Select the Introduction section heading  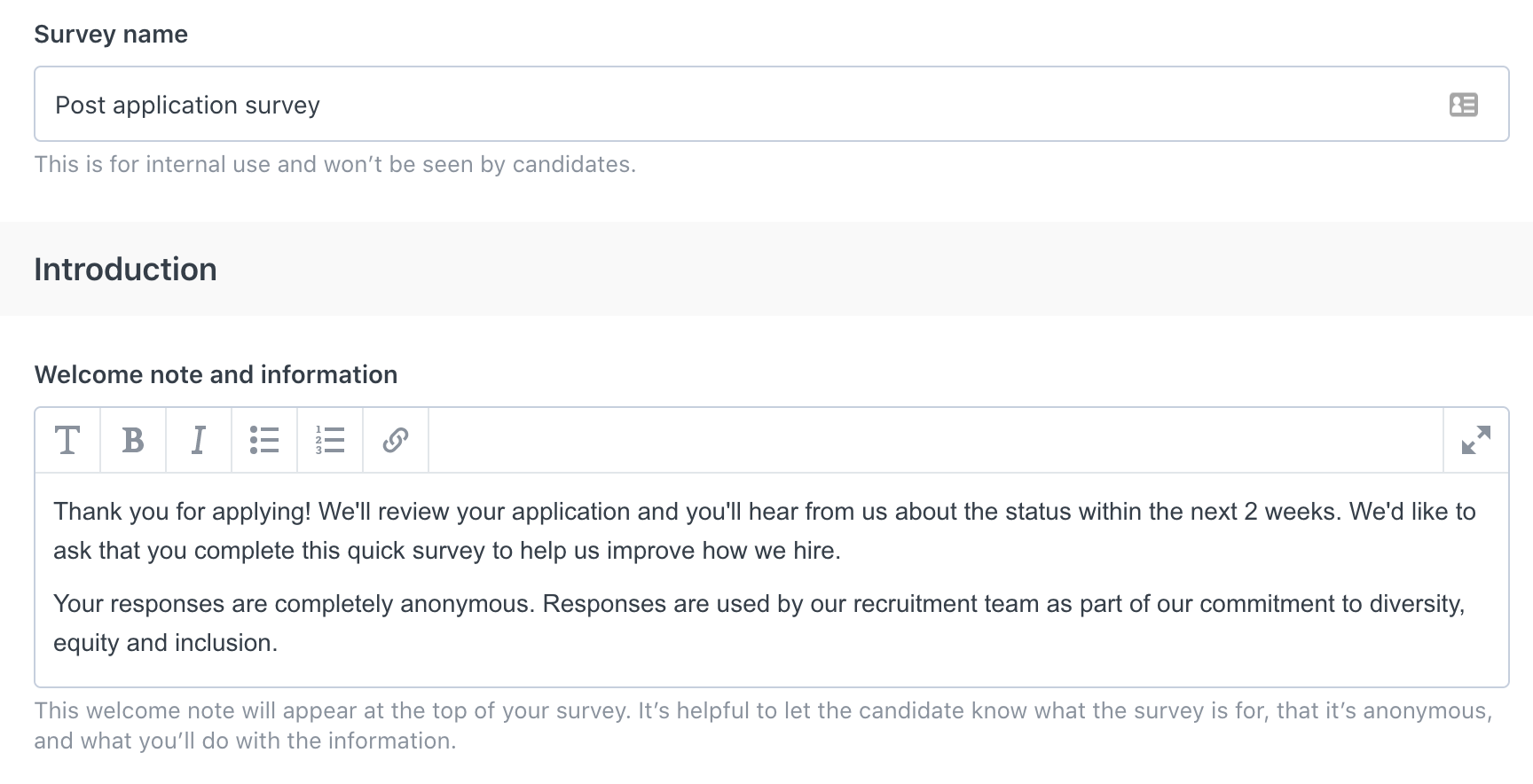[x=125, y=270]
